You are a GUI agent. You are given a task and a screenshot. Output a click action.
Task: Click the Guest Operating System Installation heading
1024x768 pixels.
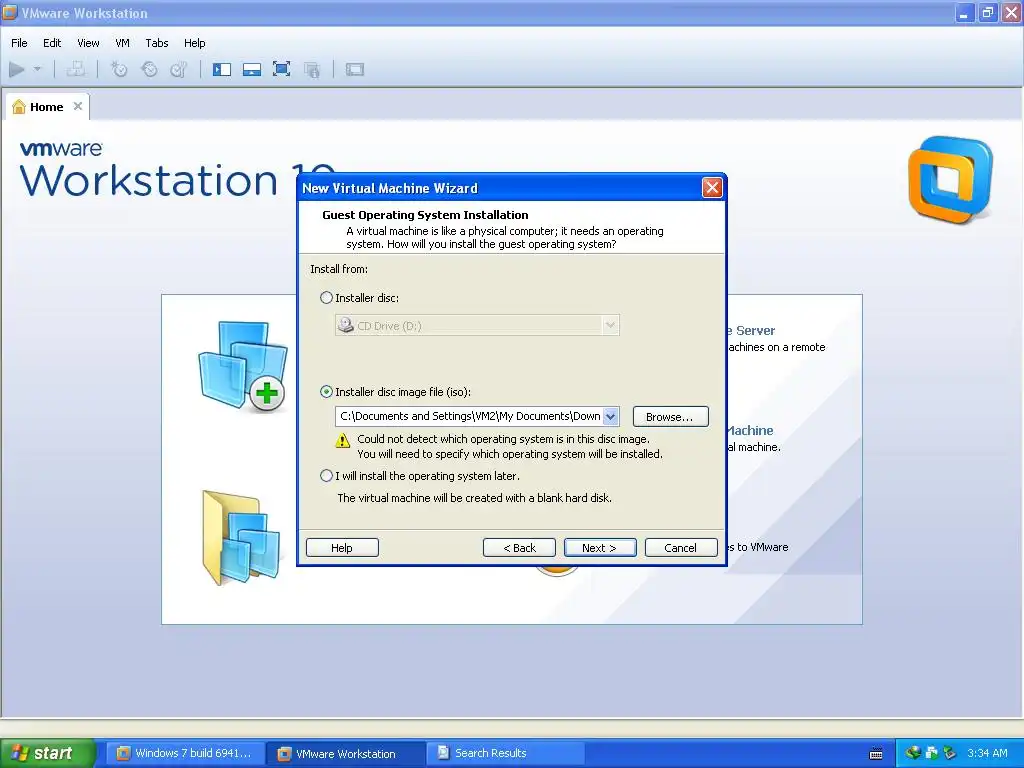click(425, 215)
